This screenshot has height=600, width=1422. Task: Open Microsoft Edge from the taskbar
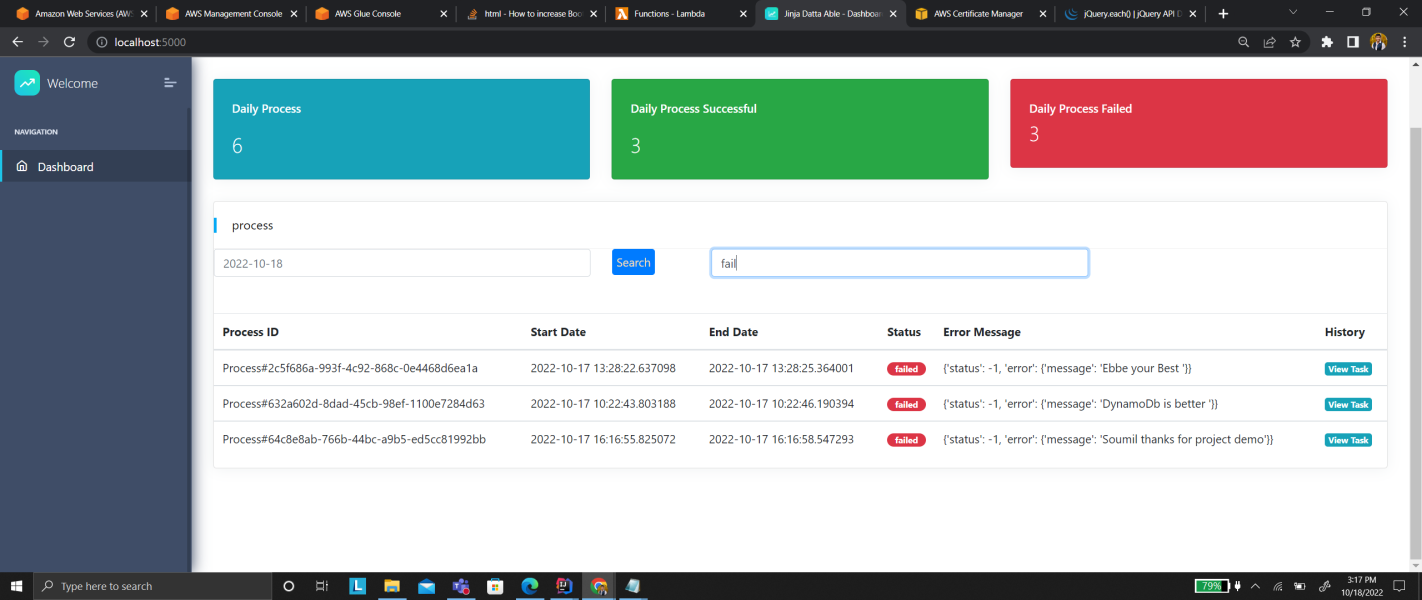530,586
